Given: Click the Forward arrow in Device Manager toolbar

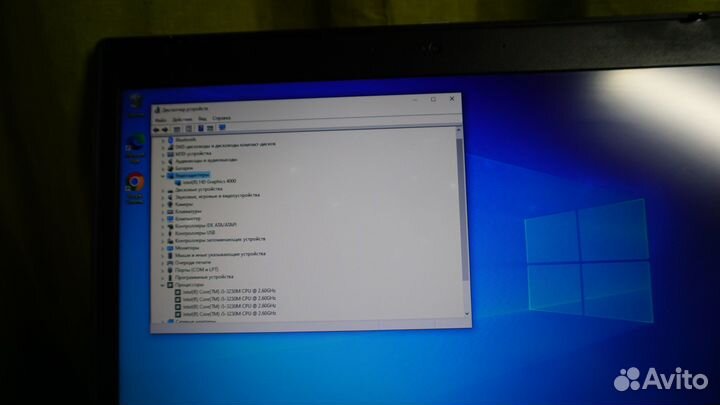Looking at the screenshot, I should (165, 130).
